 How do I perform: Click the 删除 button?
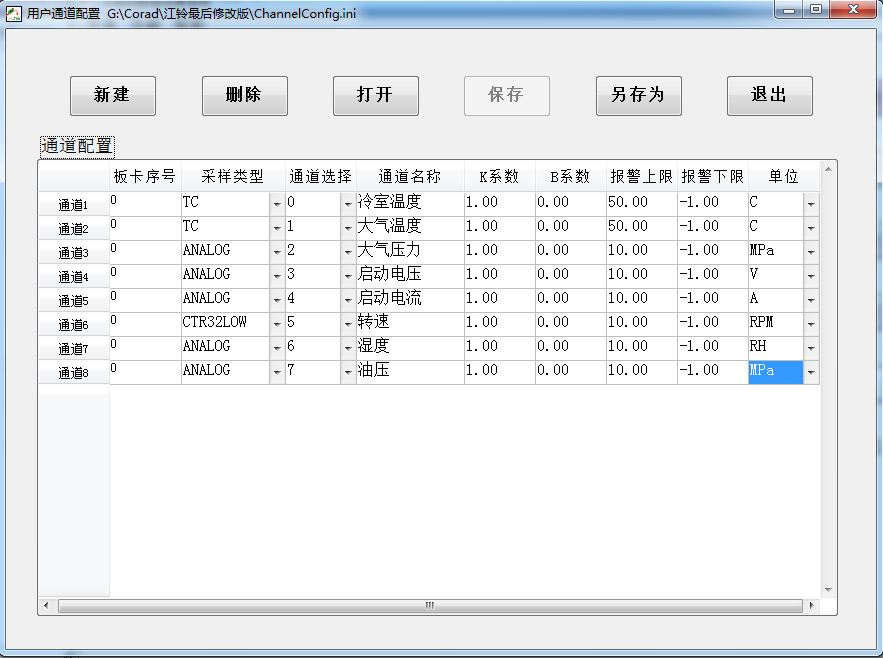click(244, 96)
